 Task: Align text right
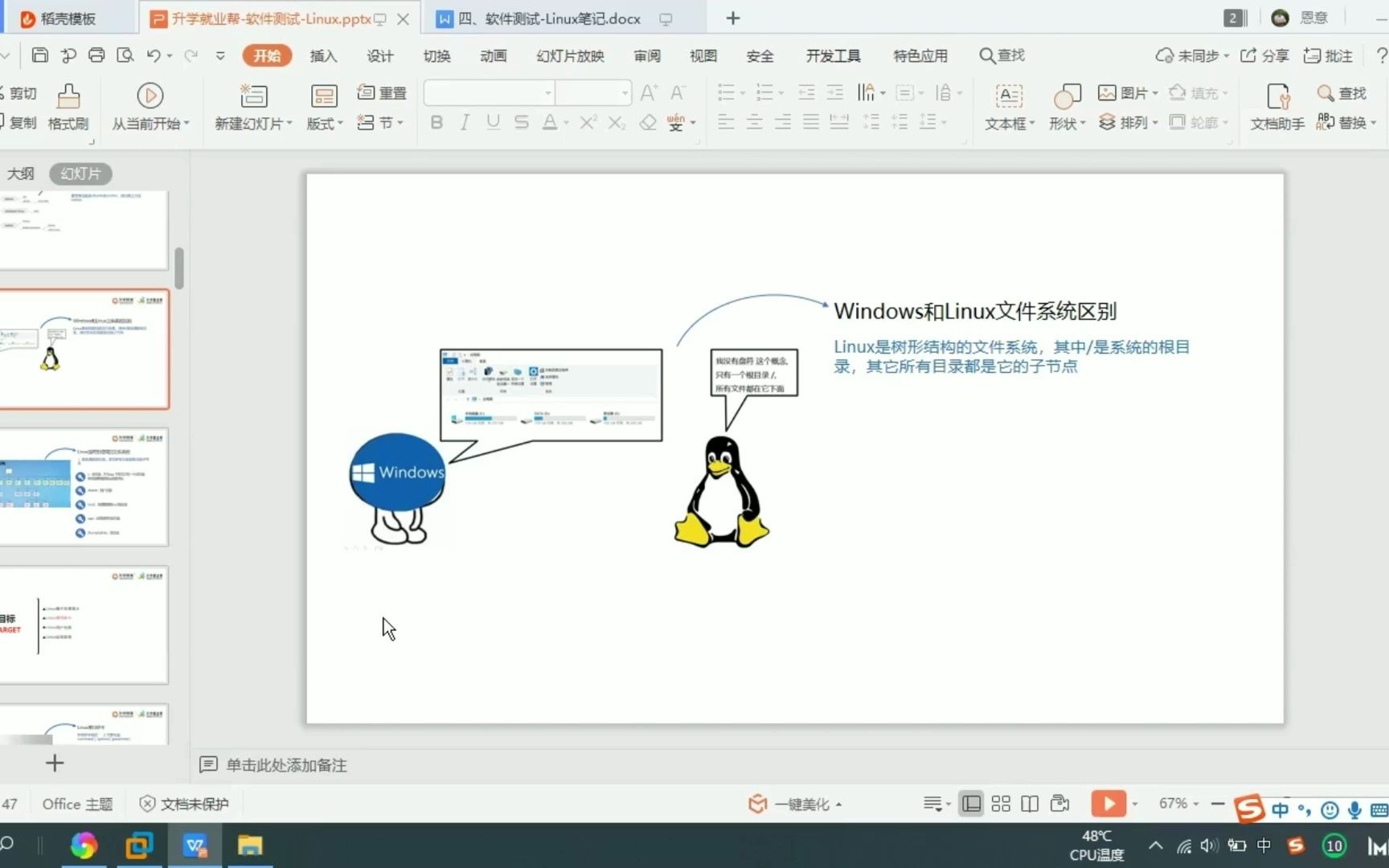782,122
